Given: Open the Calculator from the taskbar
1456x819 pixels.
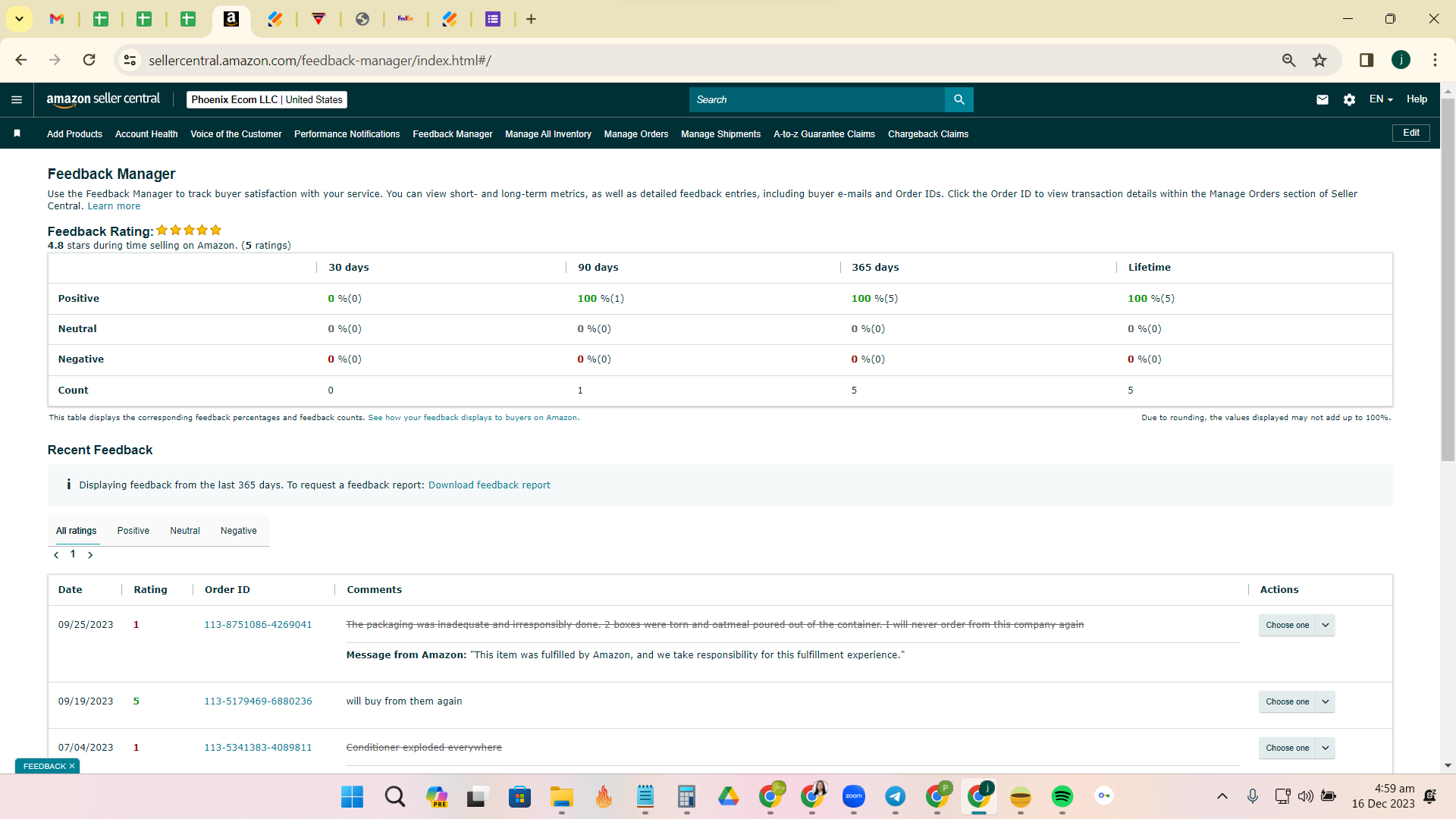Looking at the screenshot, I should pyautogui.click(x=686, y=796).
